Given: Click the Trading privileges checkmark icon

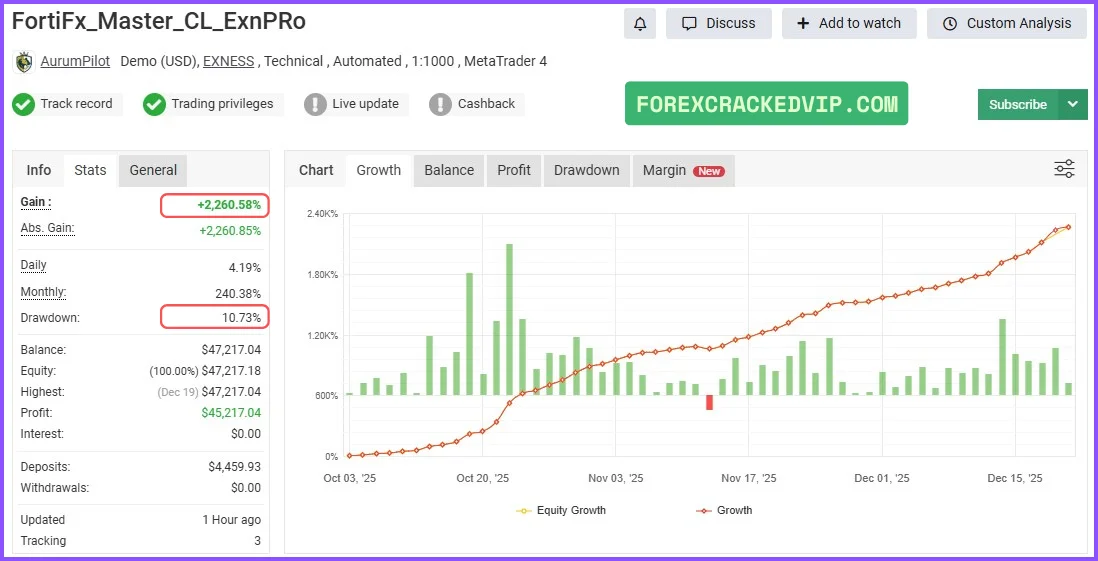Looking at the screenshot, I should [154, 104].
